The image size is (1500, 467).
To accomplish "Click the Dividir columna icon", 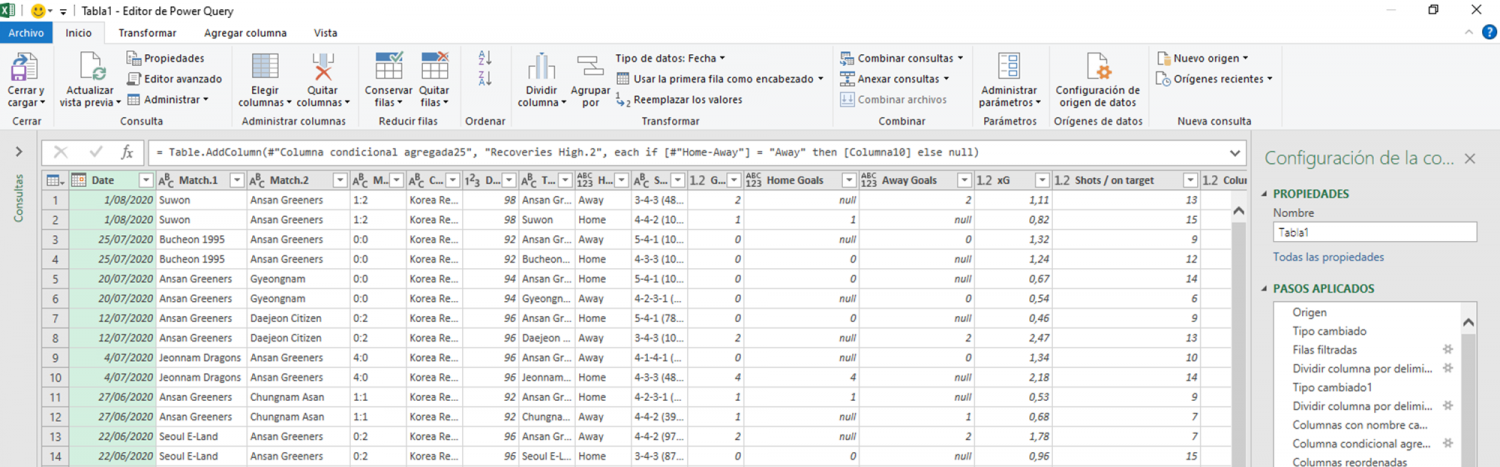I will pyautogui.click(x=541, y=67).
